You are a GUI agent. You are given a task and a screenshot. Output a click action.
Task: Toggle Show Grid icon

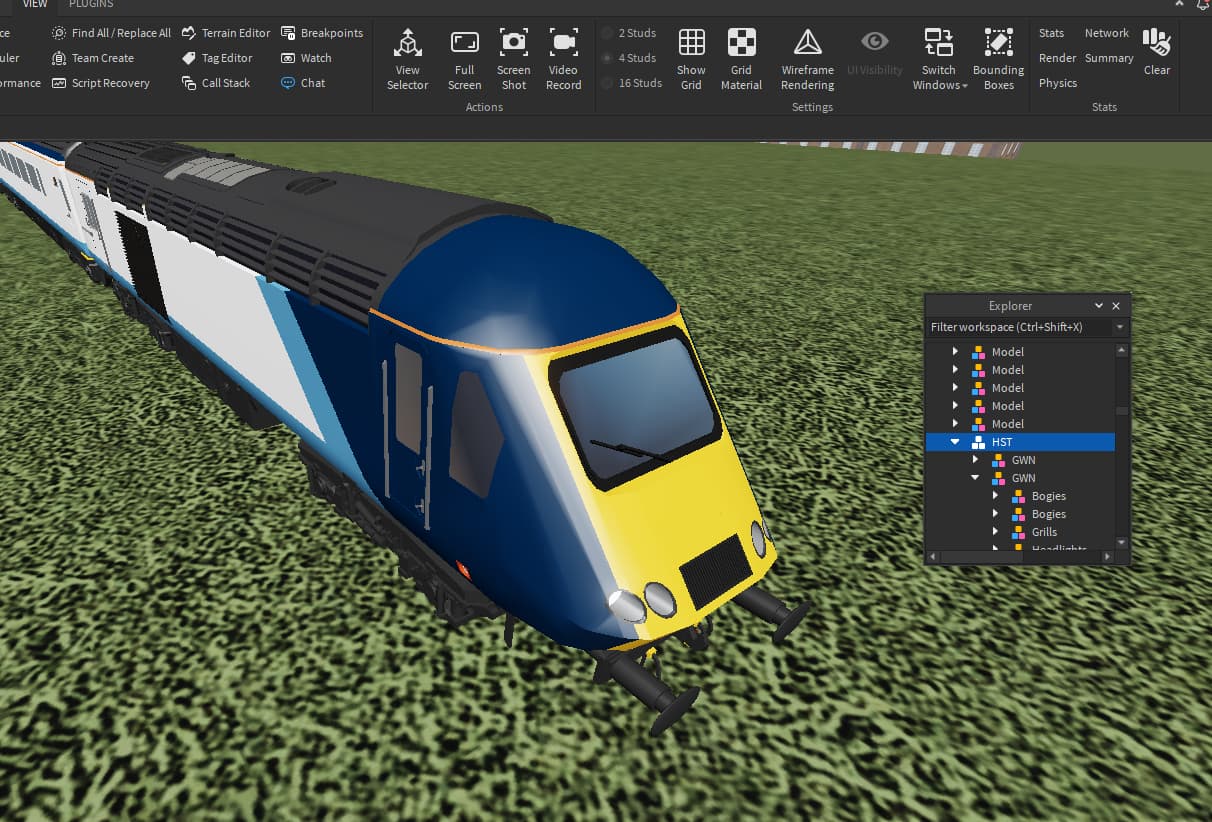pos(691,59)
